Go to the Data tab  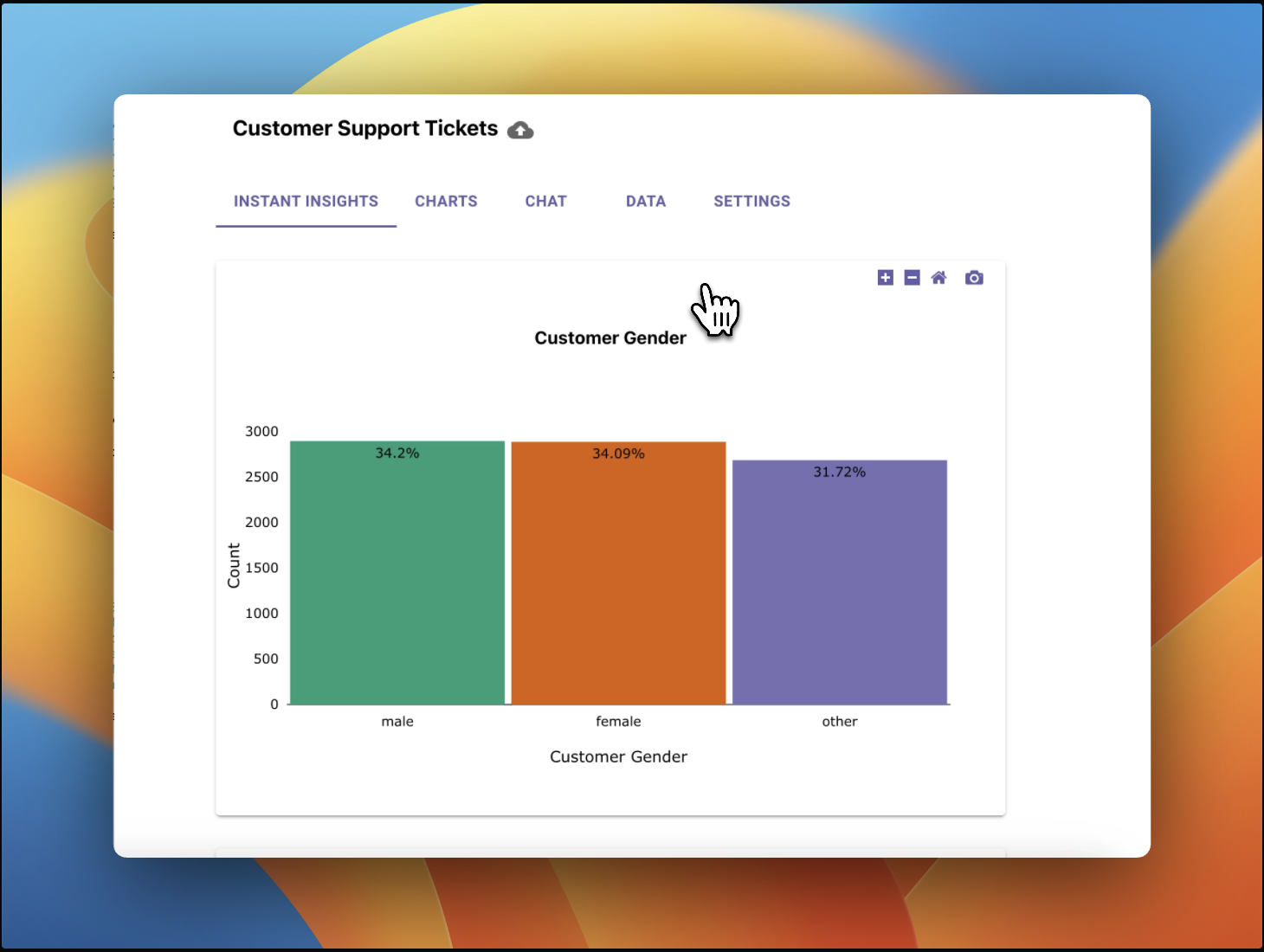[x=646, y=202]
